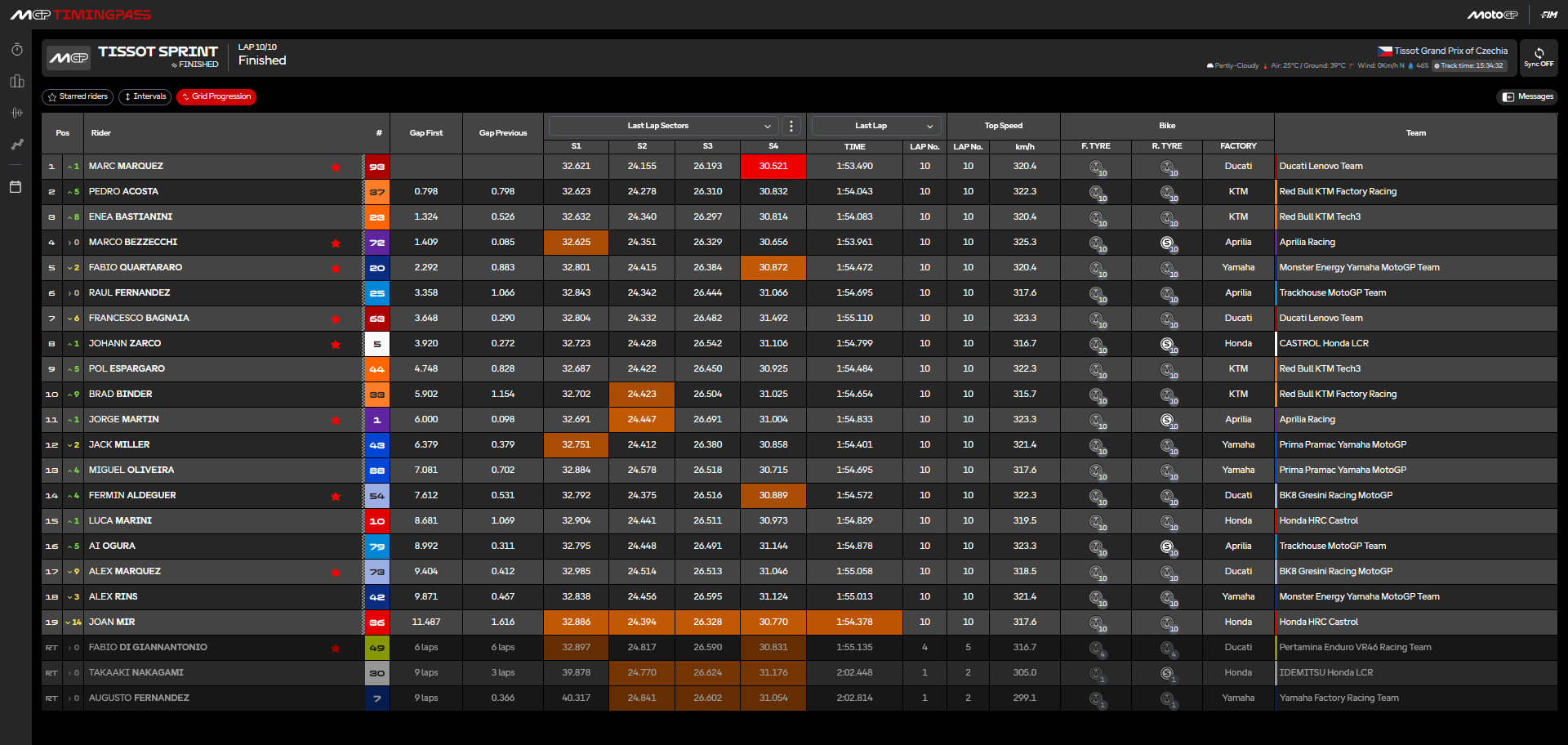Unstar Johann Zarco
The image size is (1568, 745).
click(336, 344)
